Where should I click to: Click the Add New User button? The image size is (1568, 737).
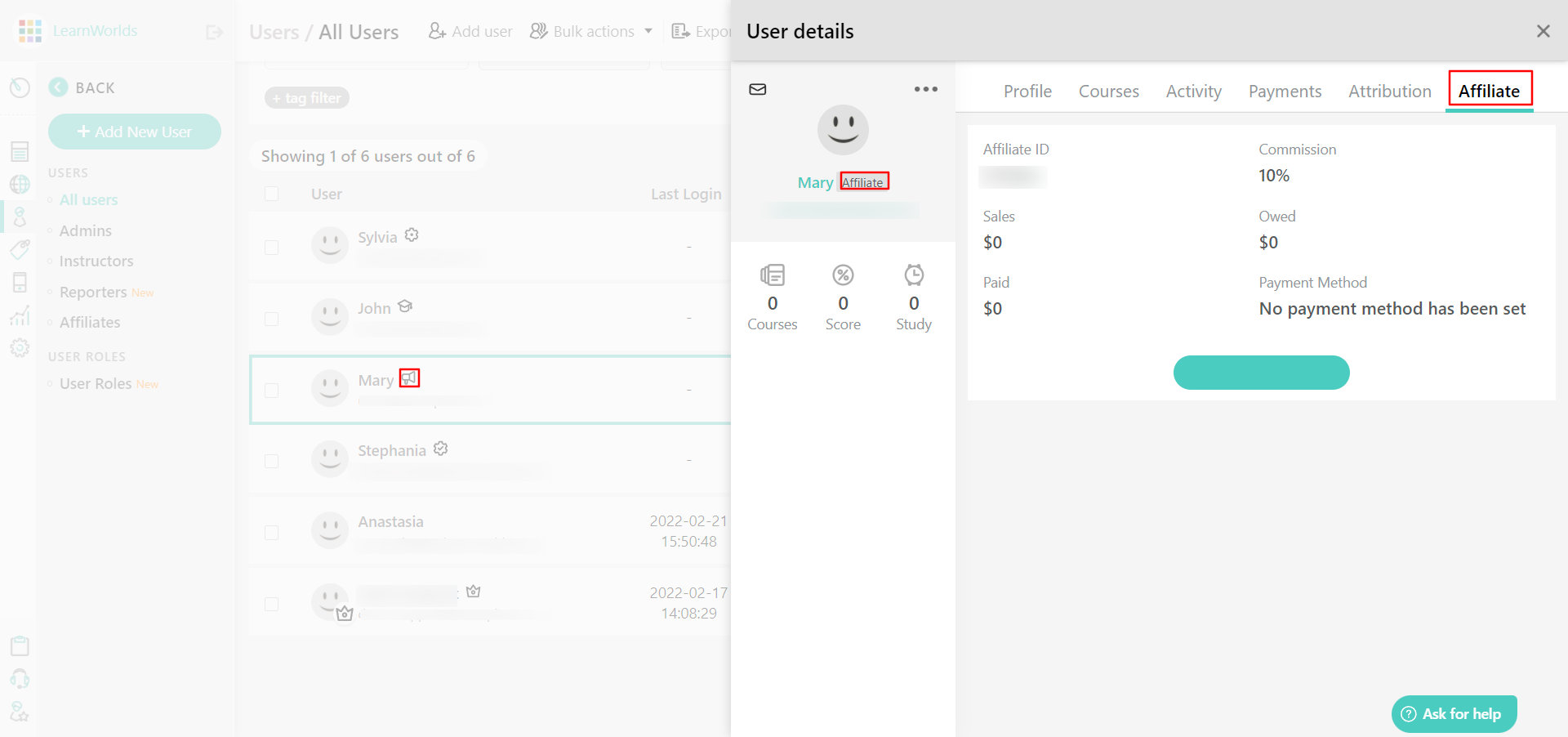(x=134, y=132)
